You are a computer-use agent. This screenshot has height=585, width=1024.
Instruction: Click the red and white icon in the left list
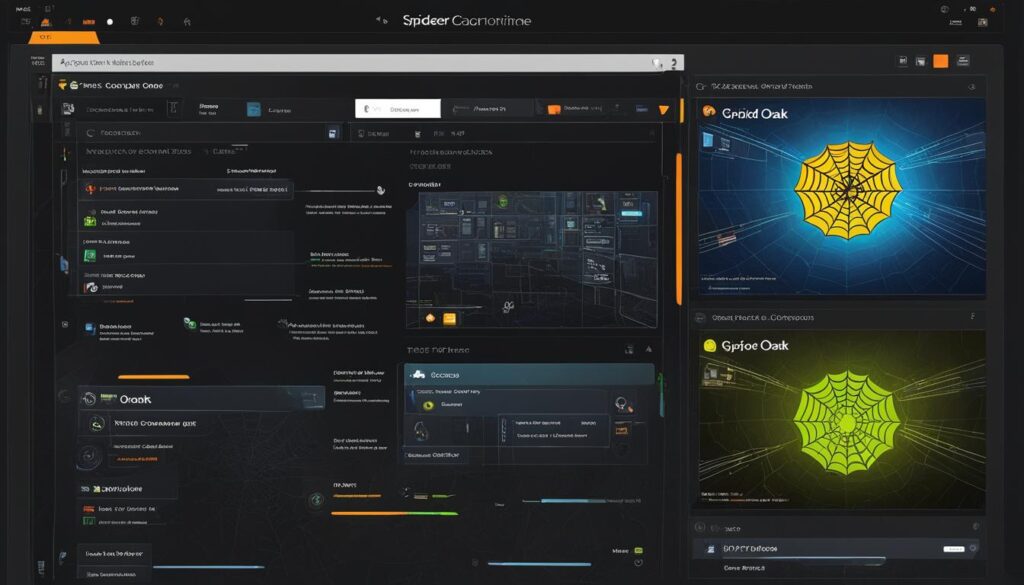(x=91, y=287)
